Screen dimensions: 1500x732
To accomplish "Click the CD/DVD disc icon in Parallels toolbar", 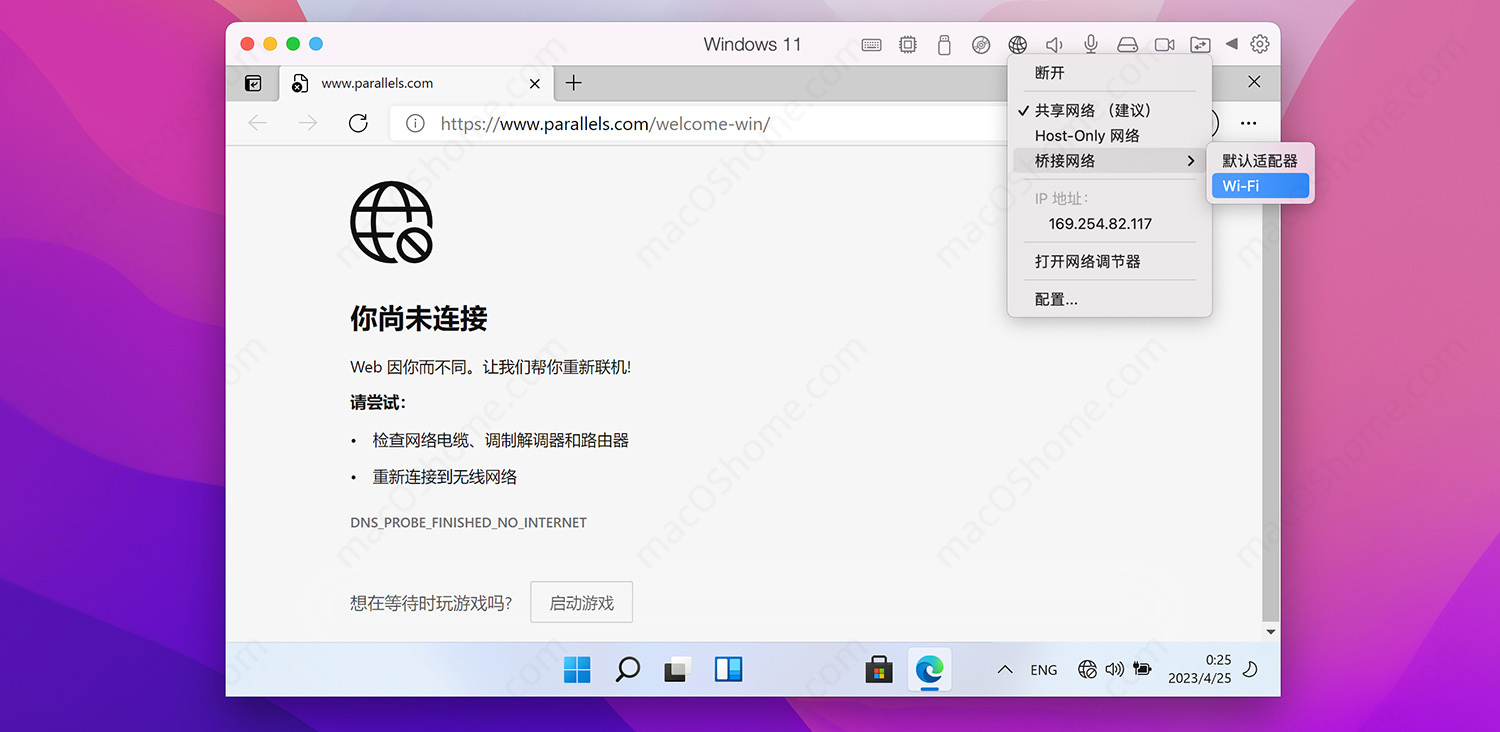I will (x=981, y=44).
